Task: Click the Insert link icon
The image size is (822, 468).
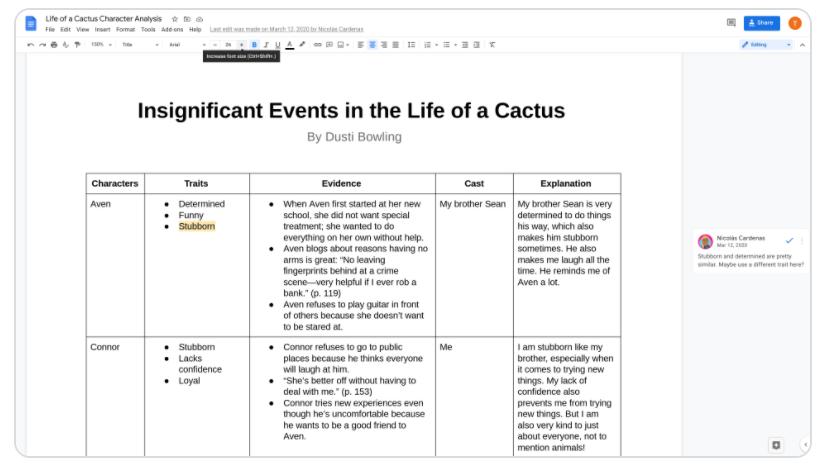Action: [318, 44]
